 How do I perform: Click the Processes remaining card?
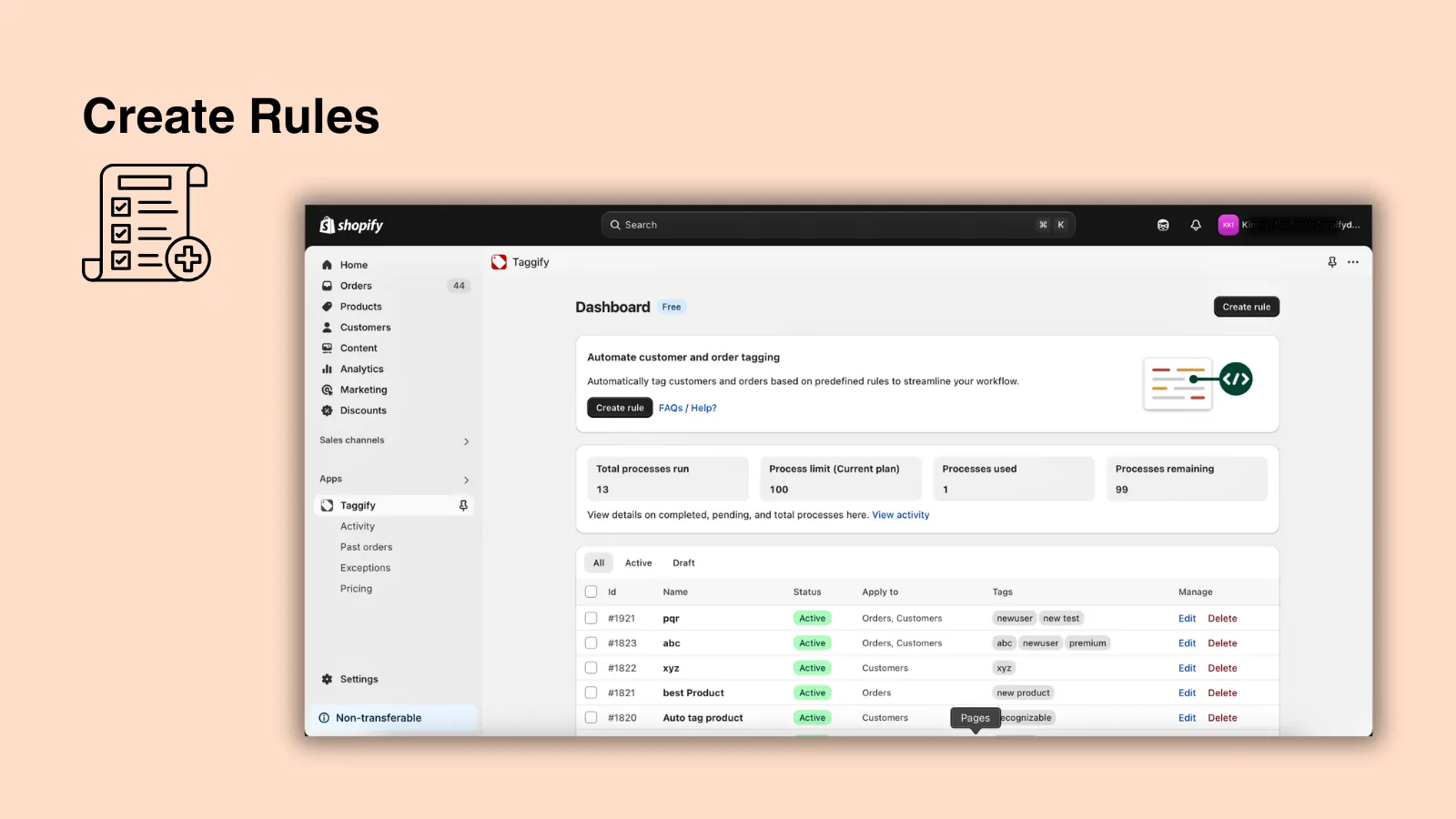(1187, 479)
